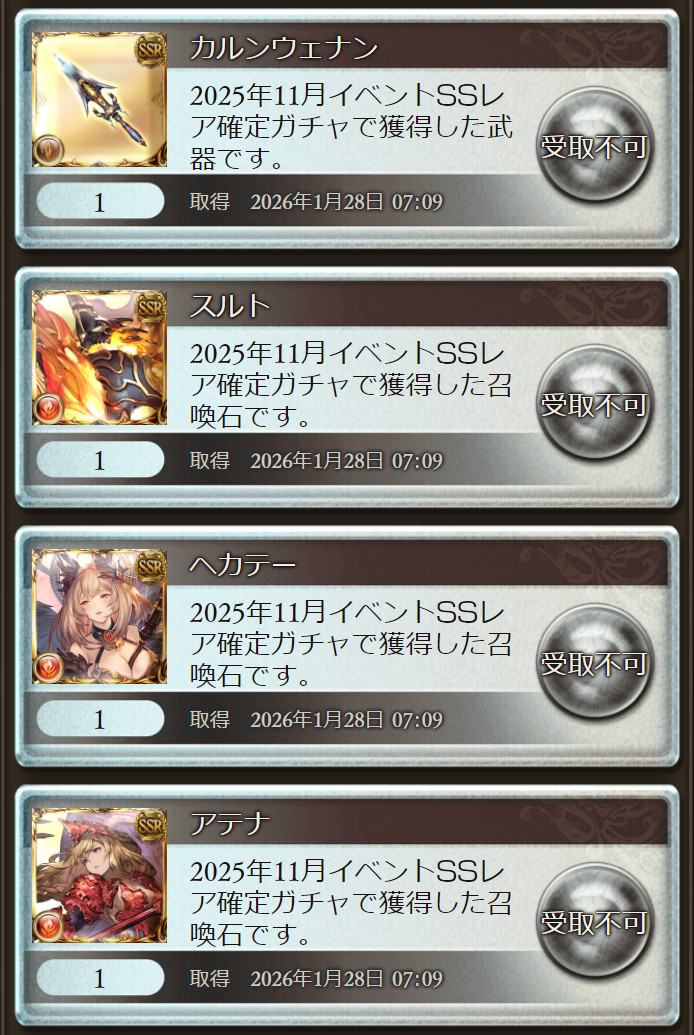Viewport: 694px width, 1035px height.
Task: Click the fire element icon on スルト
Action: point(48,408)
